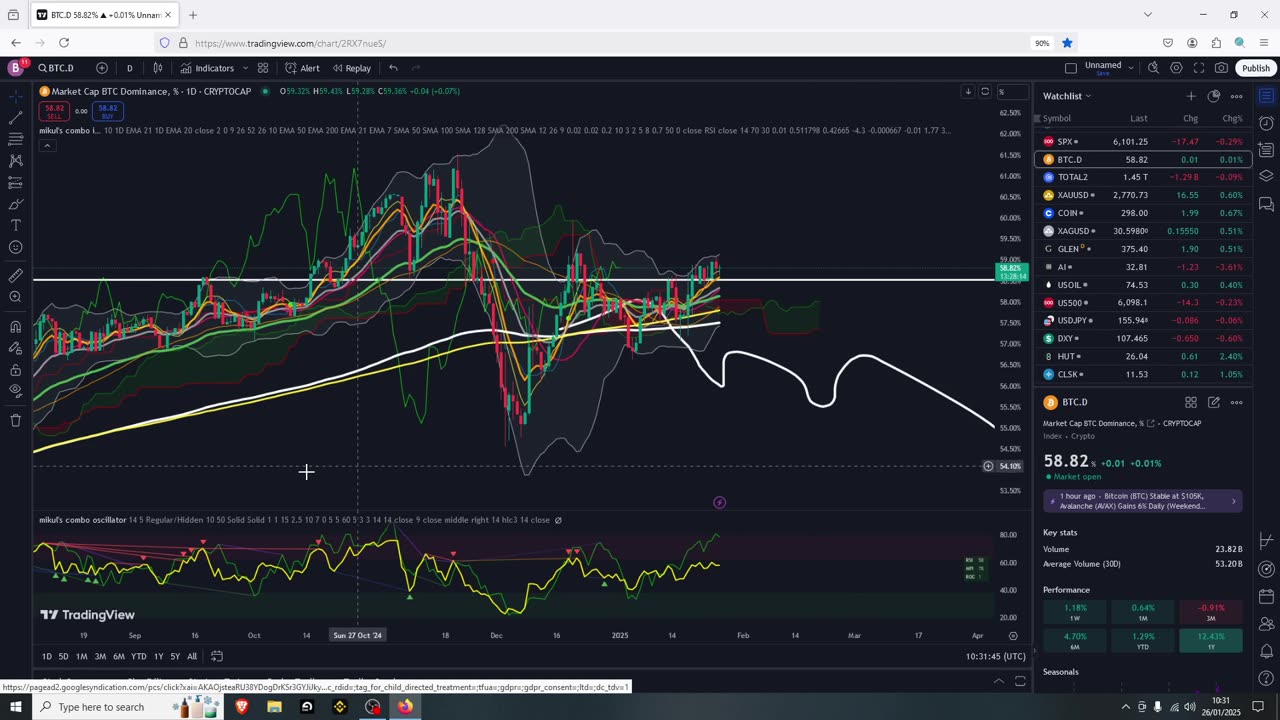This screenshot has width=1280, height=720.
Task: Open the layout setup square icon
Action: coord(1071,68)
